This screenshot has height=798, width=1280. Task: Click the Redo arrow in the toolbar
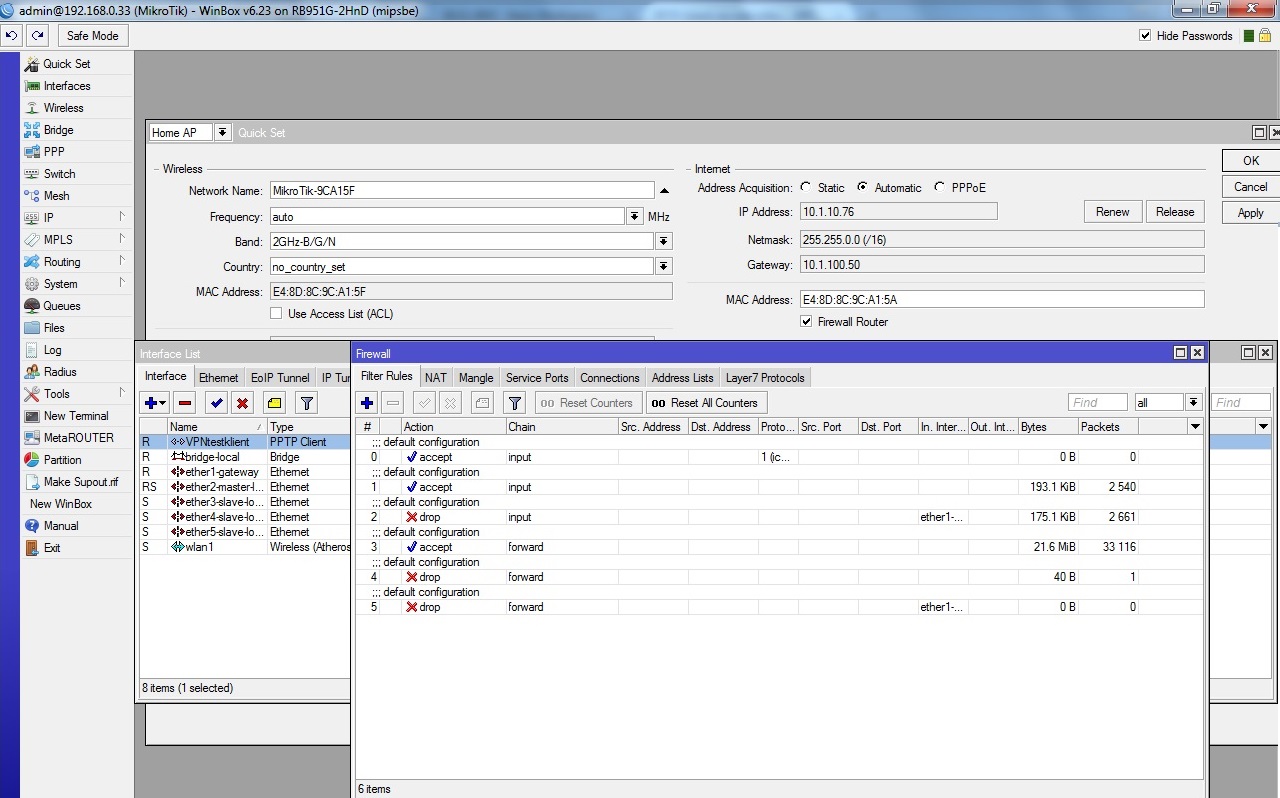point(37,35)
